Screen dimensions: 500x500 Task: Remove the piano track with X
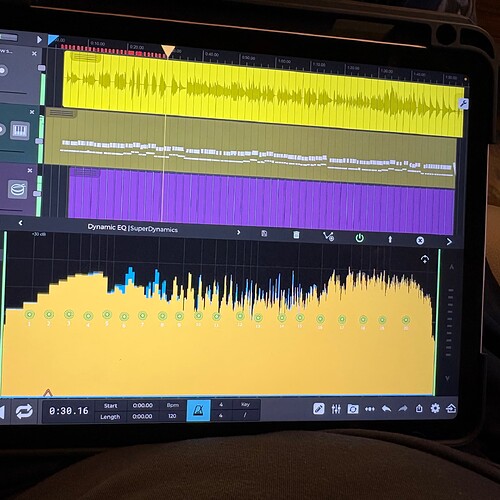[x=32, y=112]
